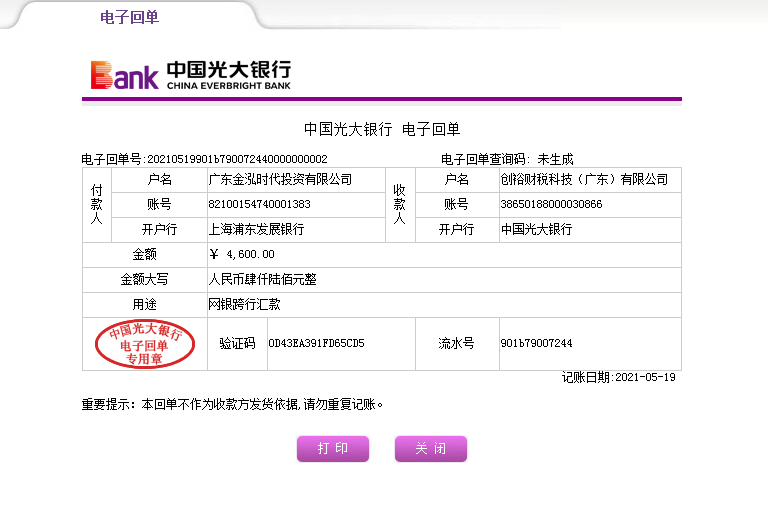This screenshot has height=513, width=768.
Task: Click the 收款人 label cell
Action: pyautogui.click(x=400, y=205)
